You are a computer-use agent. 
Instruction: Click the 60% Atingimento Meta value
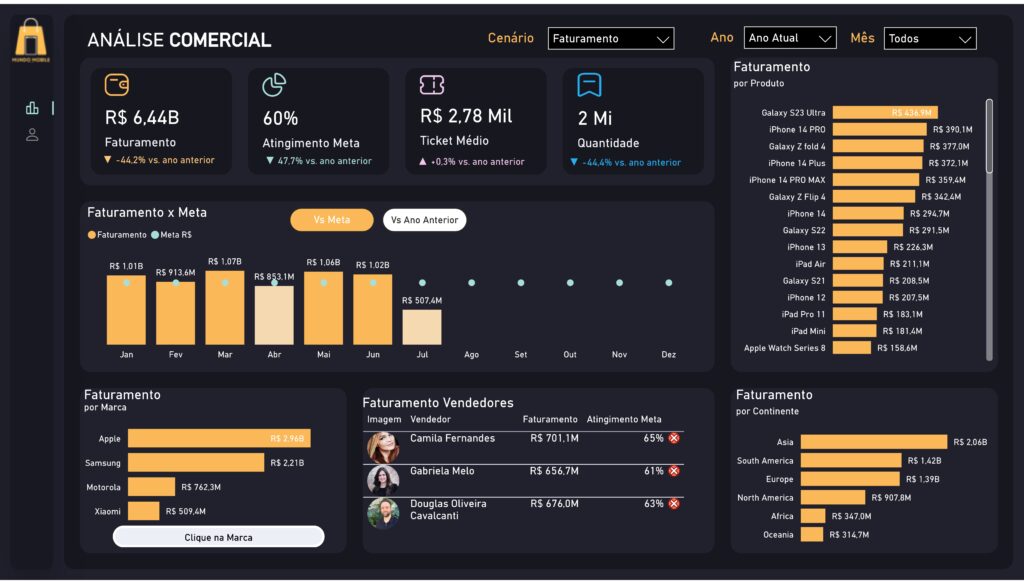280,119
